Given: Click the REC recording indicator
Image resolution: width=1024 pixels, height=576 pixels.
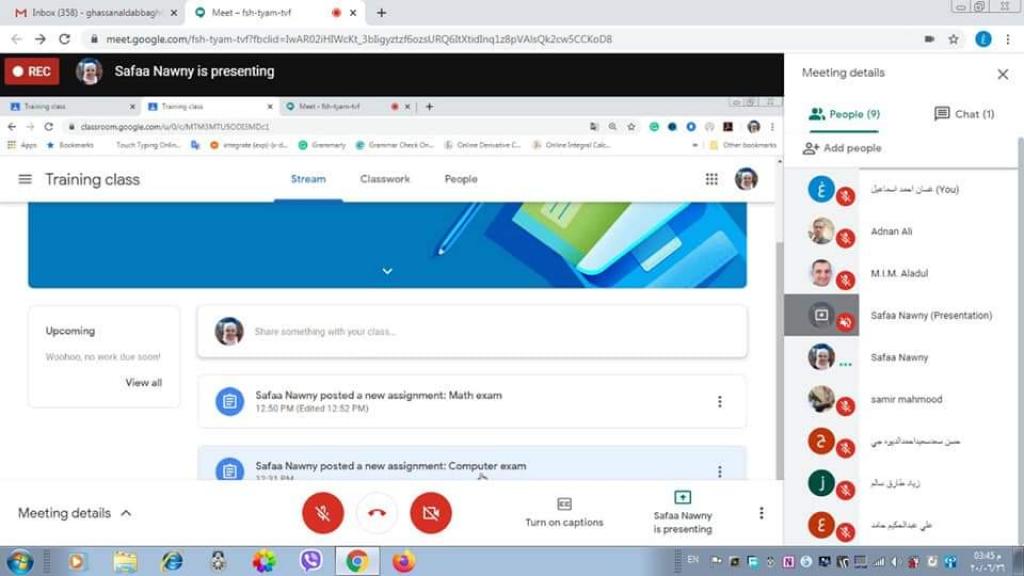Looking at the screenshot, I should (31, 72).
